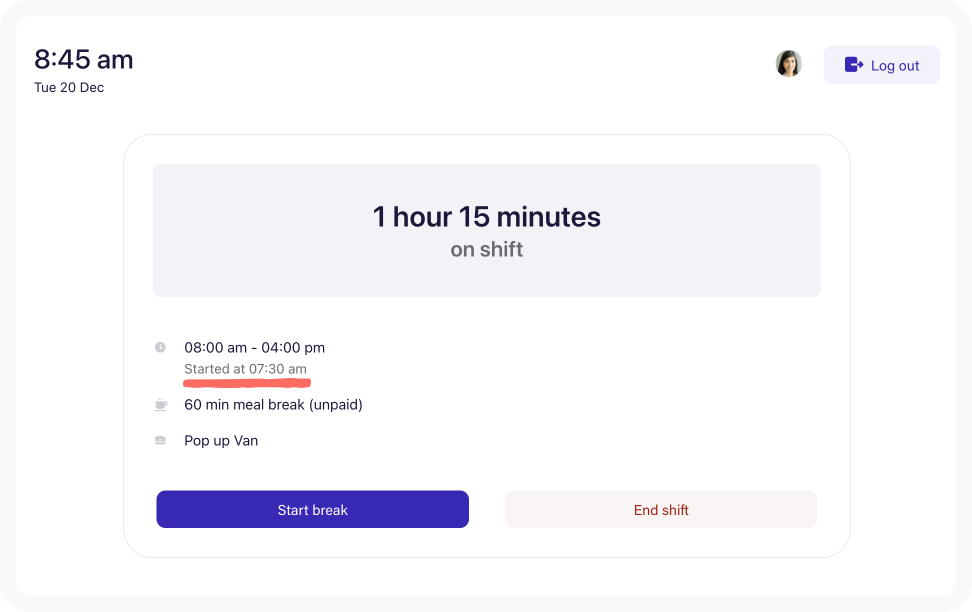Click the log out door-arrow icon
The width and height of the screenshot is (972, 612).
(x=854, y=64)
